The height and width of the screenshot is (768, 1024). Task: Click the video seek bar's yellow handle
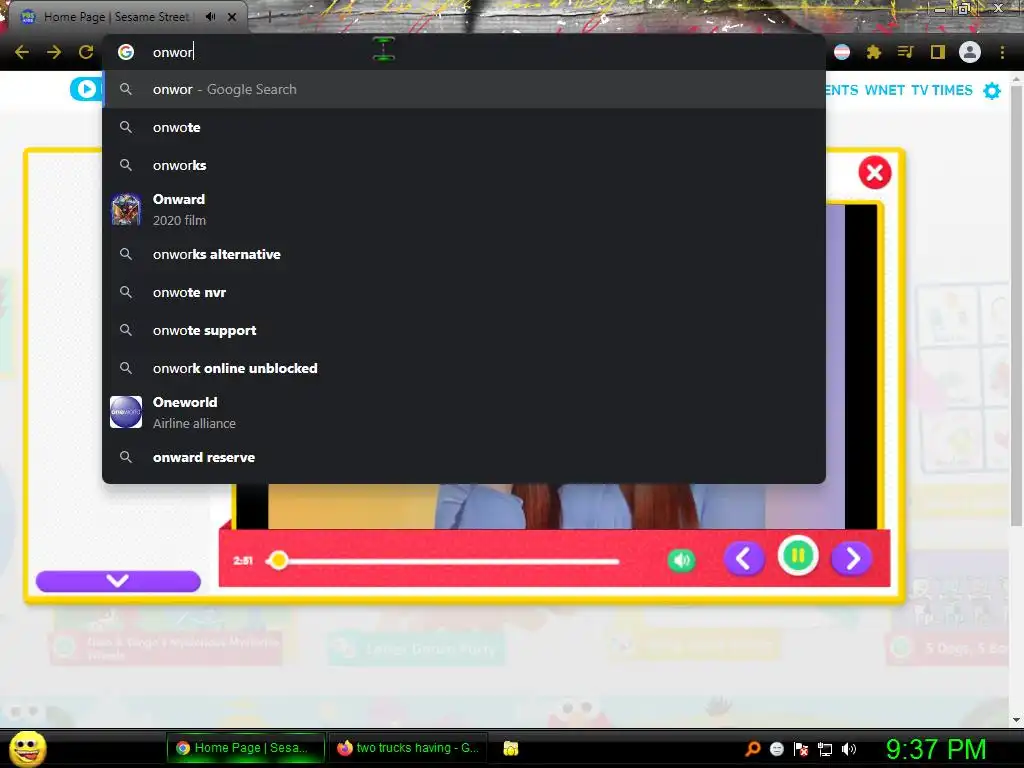tap(279, 560)
